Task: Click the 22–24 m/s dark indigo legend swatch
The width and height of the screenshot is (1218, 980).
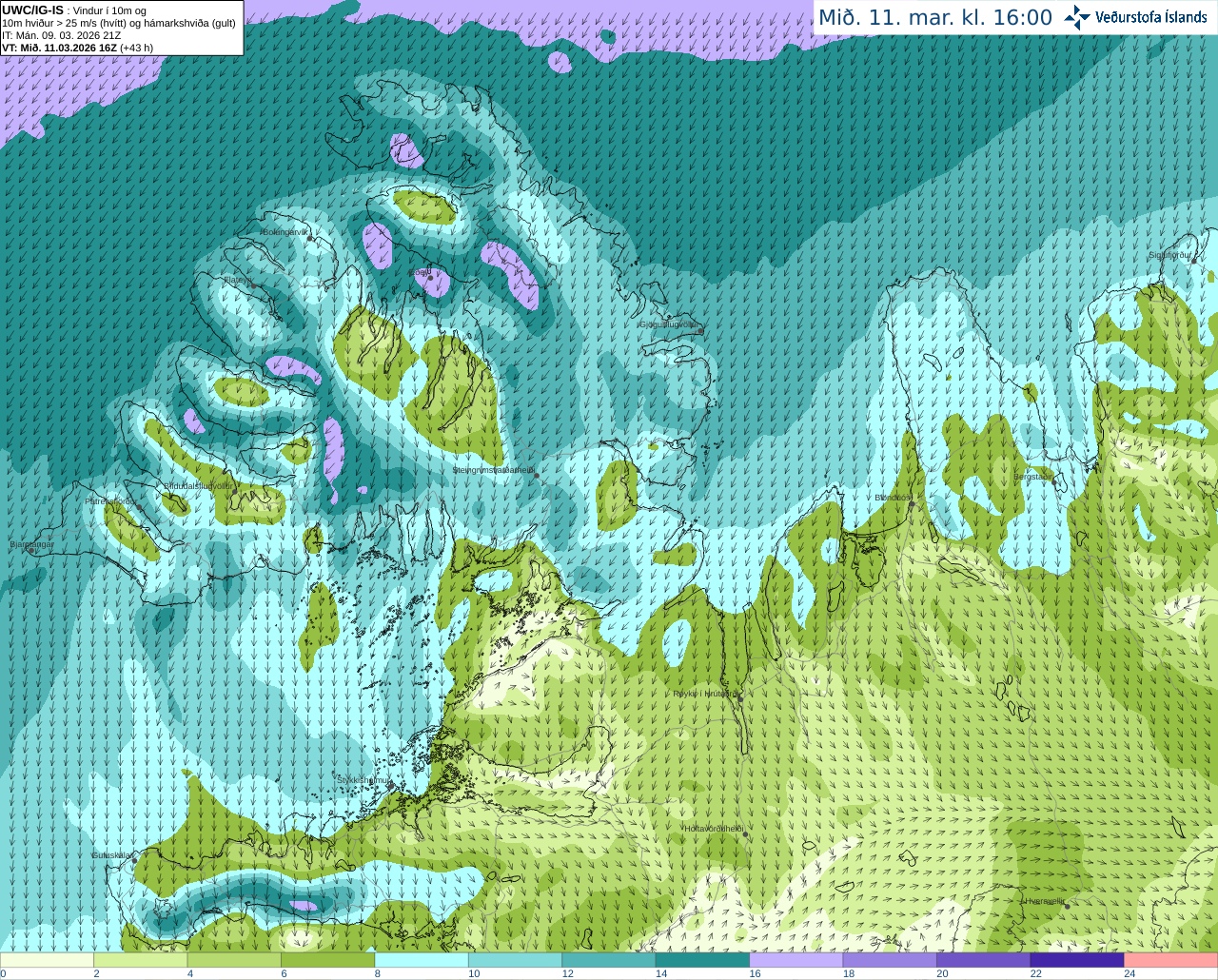Action: point(1077,959)
